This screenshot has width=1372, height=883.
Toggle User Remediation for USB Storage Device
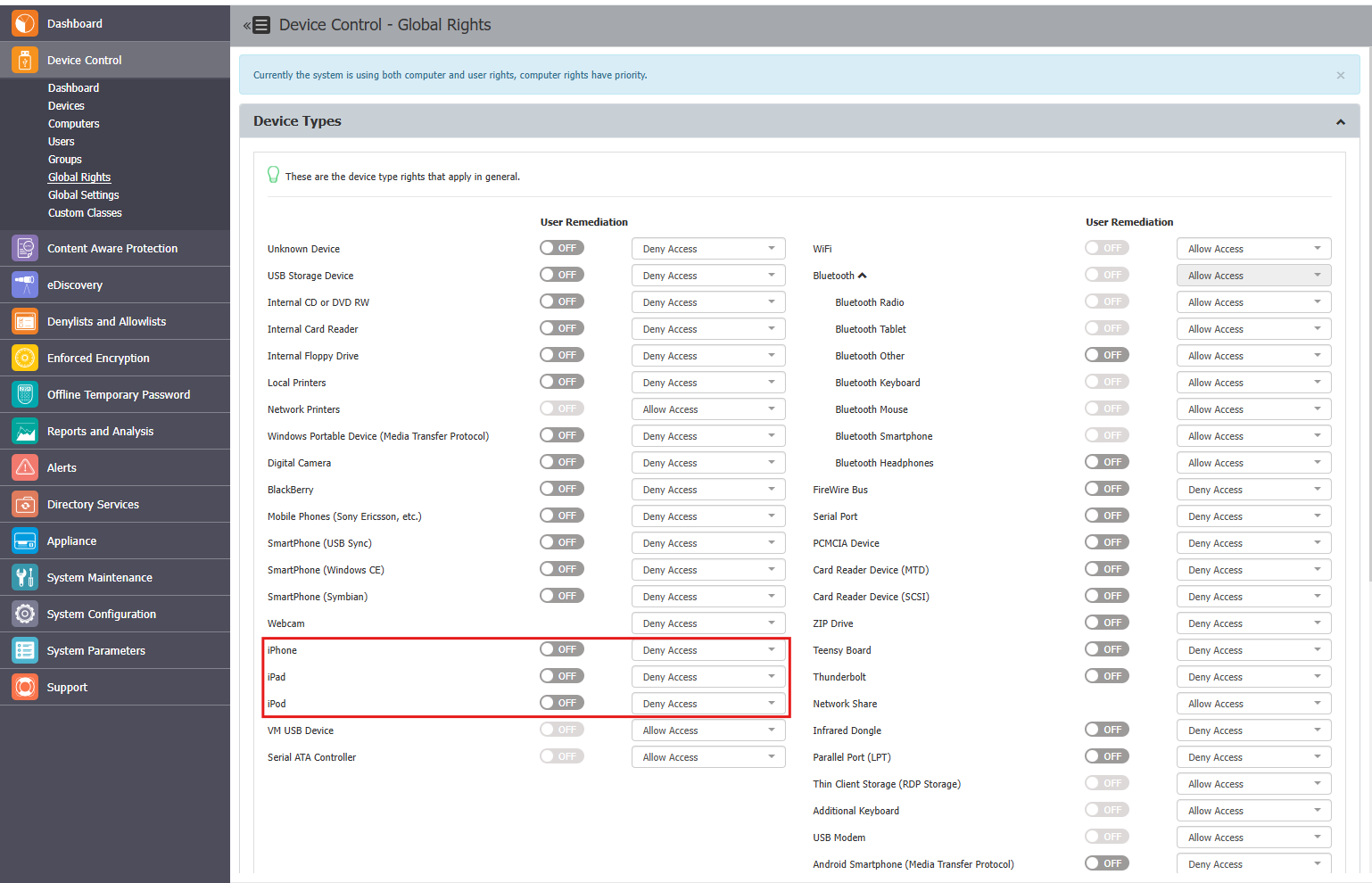coord(562,275)
